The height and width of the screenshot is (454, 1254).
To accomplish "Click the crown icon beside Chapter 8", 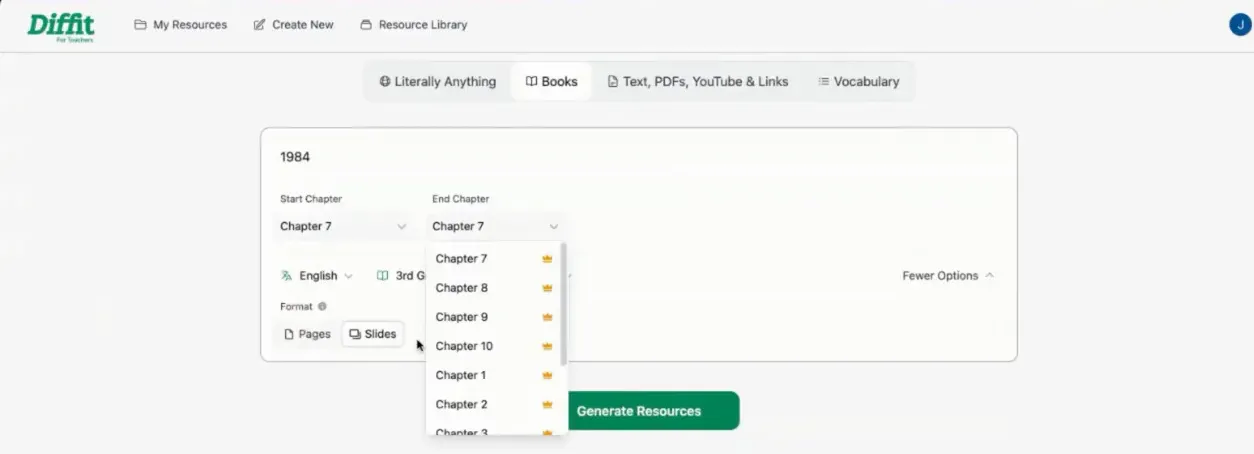I will [x=547, y=288].
